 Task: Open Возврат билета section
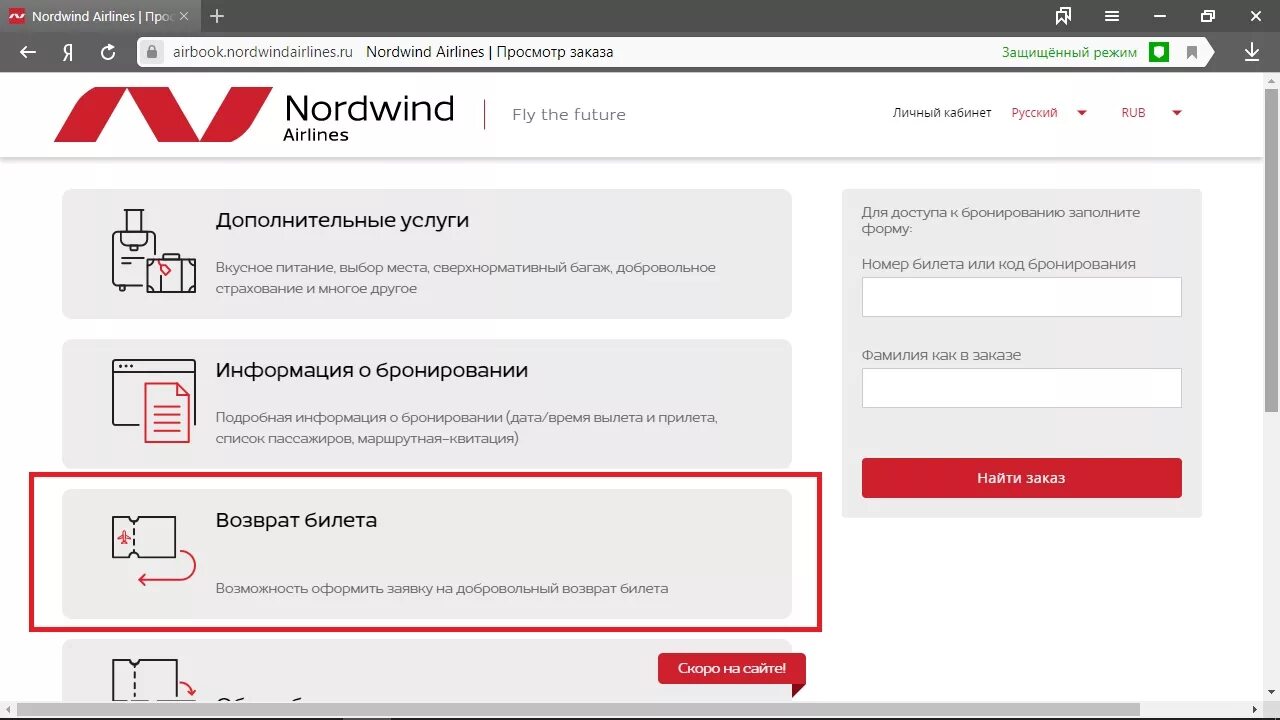click(x=427, y=554)
